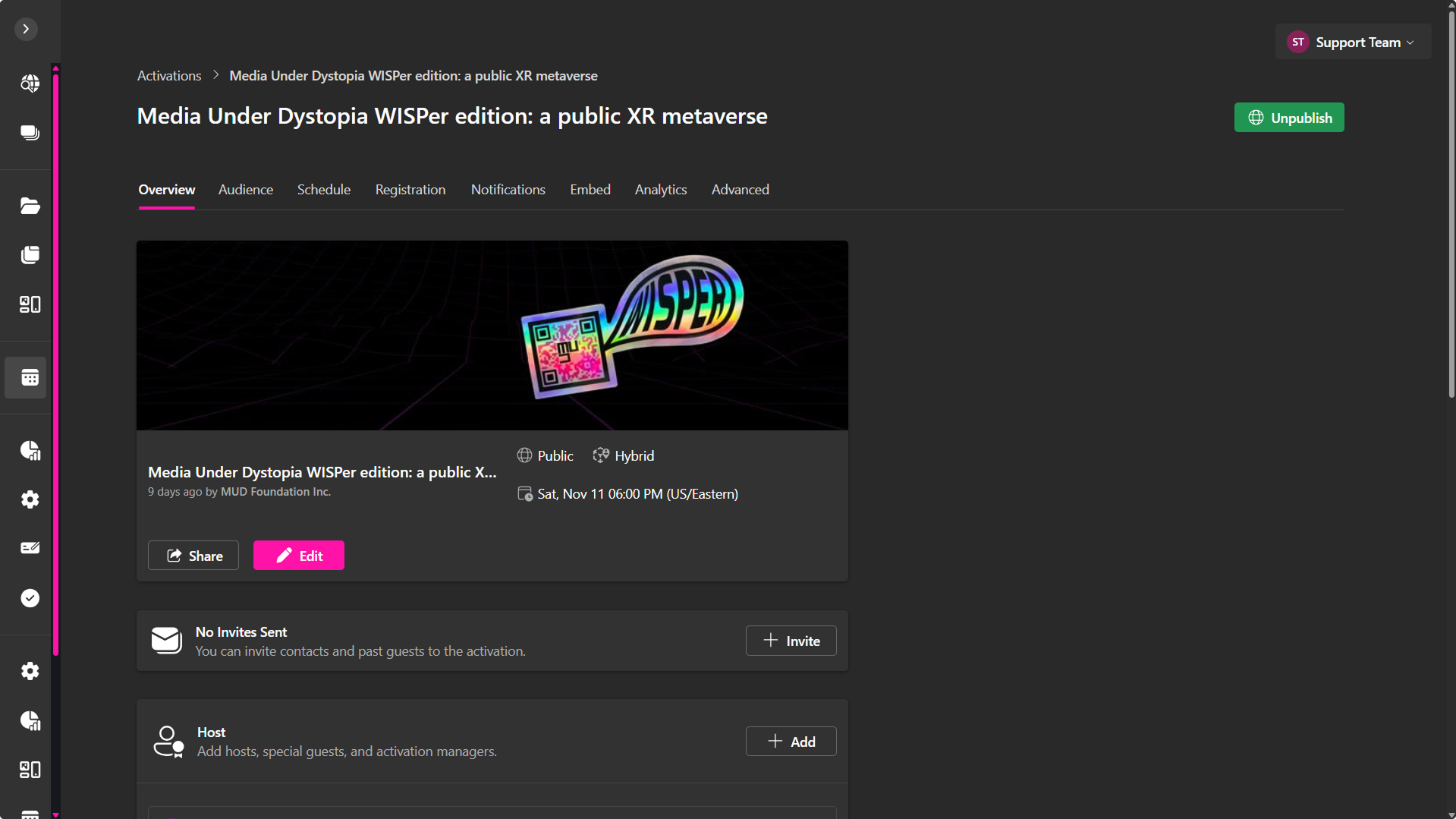Open the Support Team account dropdown
Screen dimensions: 1456x819
tap(1353, 43)
